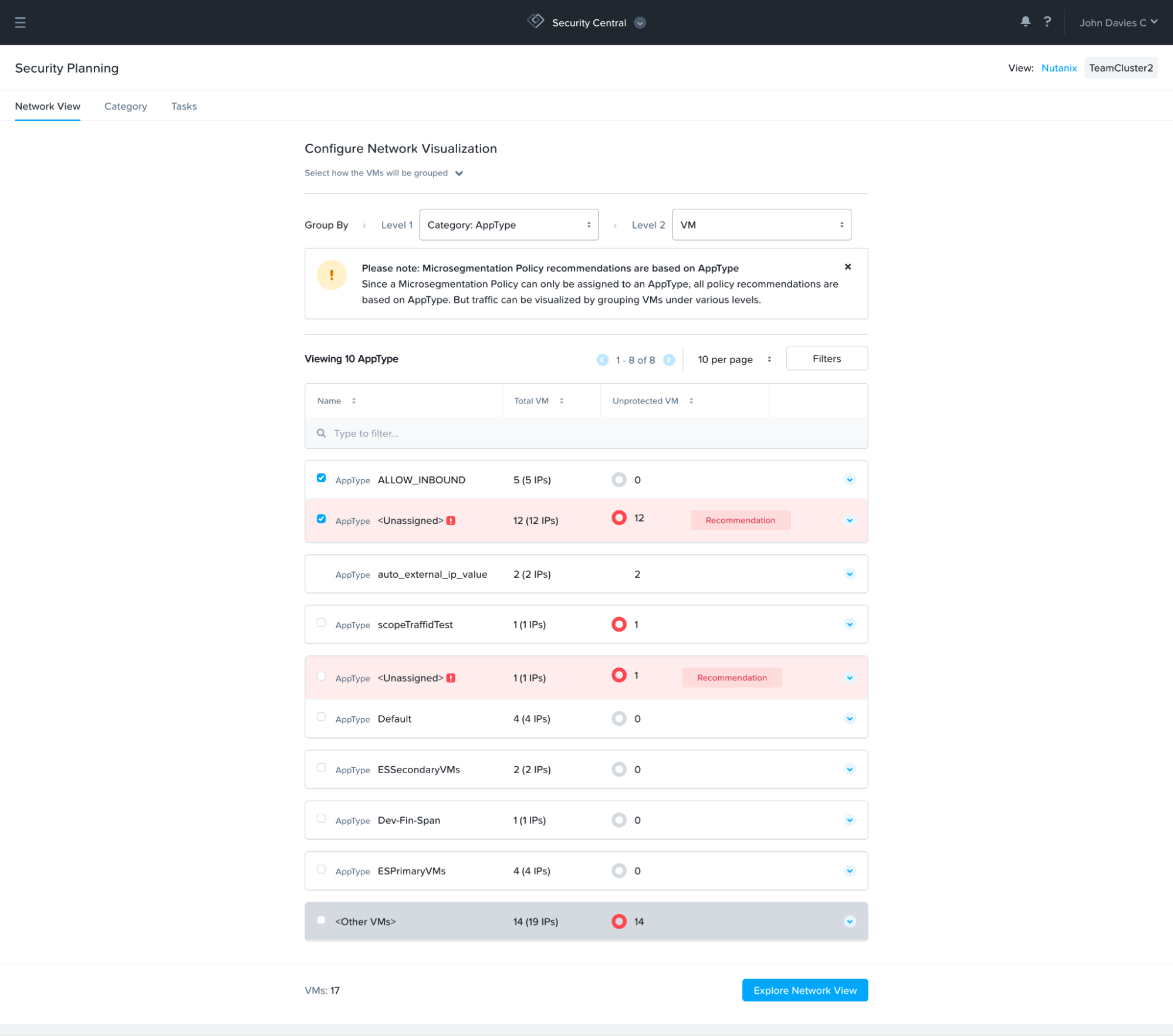Open Level 1 Category: AppType dropdown
This screenshot has height=1036, width=1173.
coord(508,225)
